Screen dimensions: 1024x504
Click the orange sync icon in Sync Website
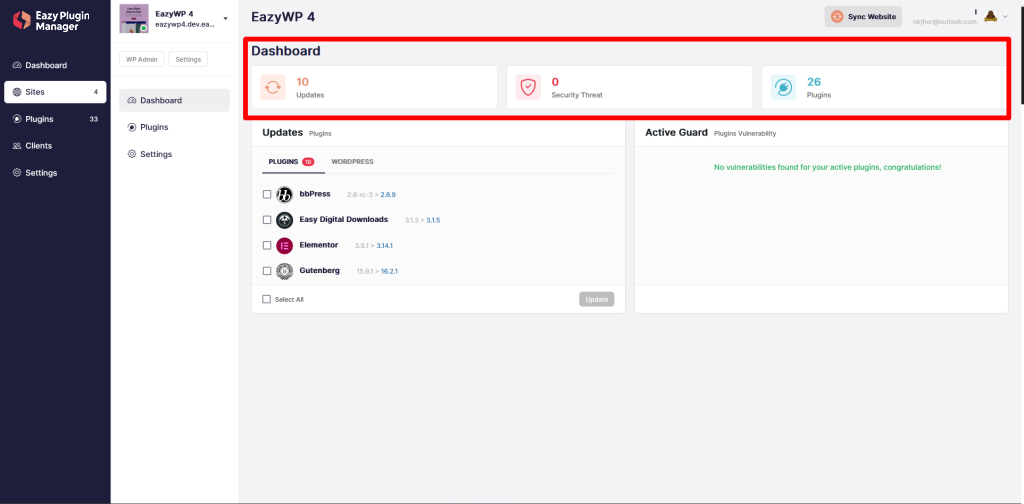[837, 17]
